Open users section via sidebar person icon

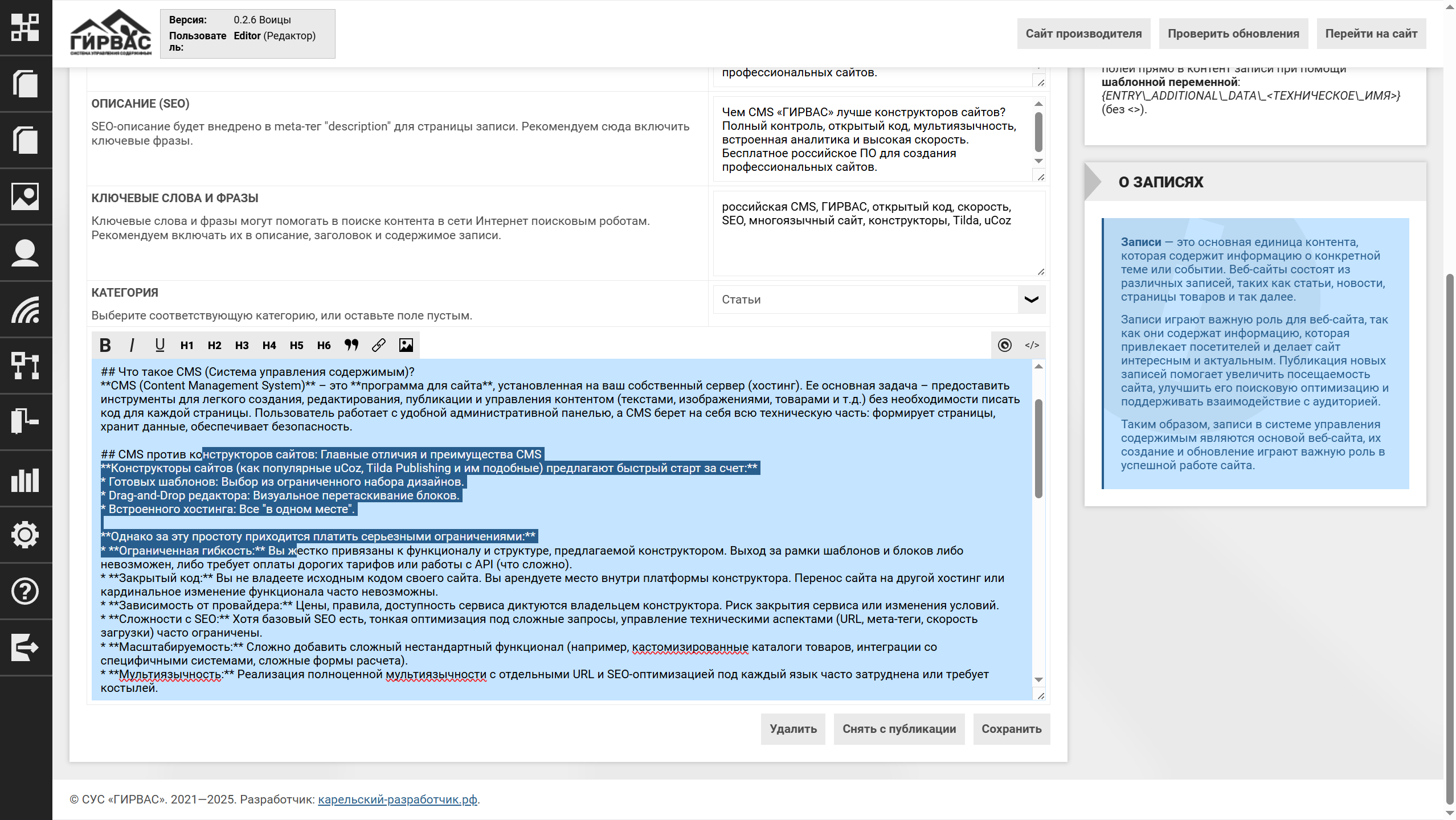[26, 253]
